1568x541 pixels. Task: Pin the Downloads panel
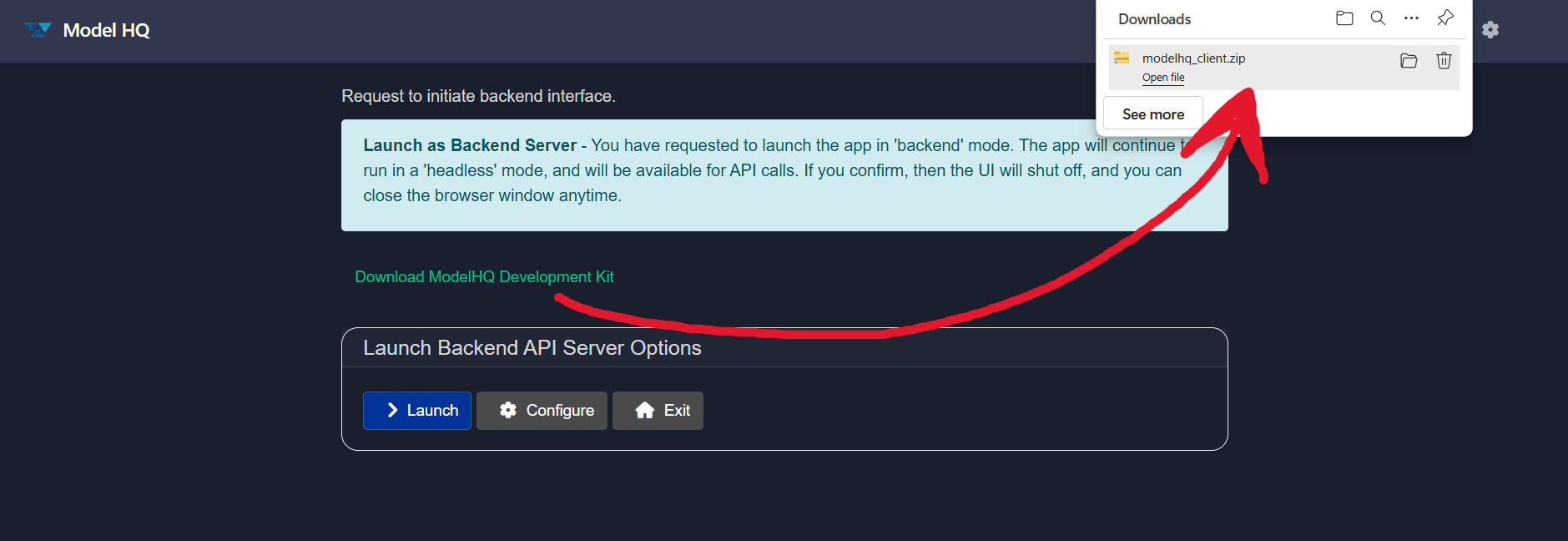[1445, 18]
